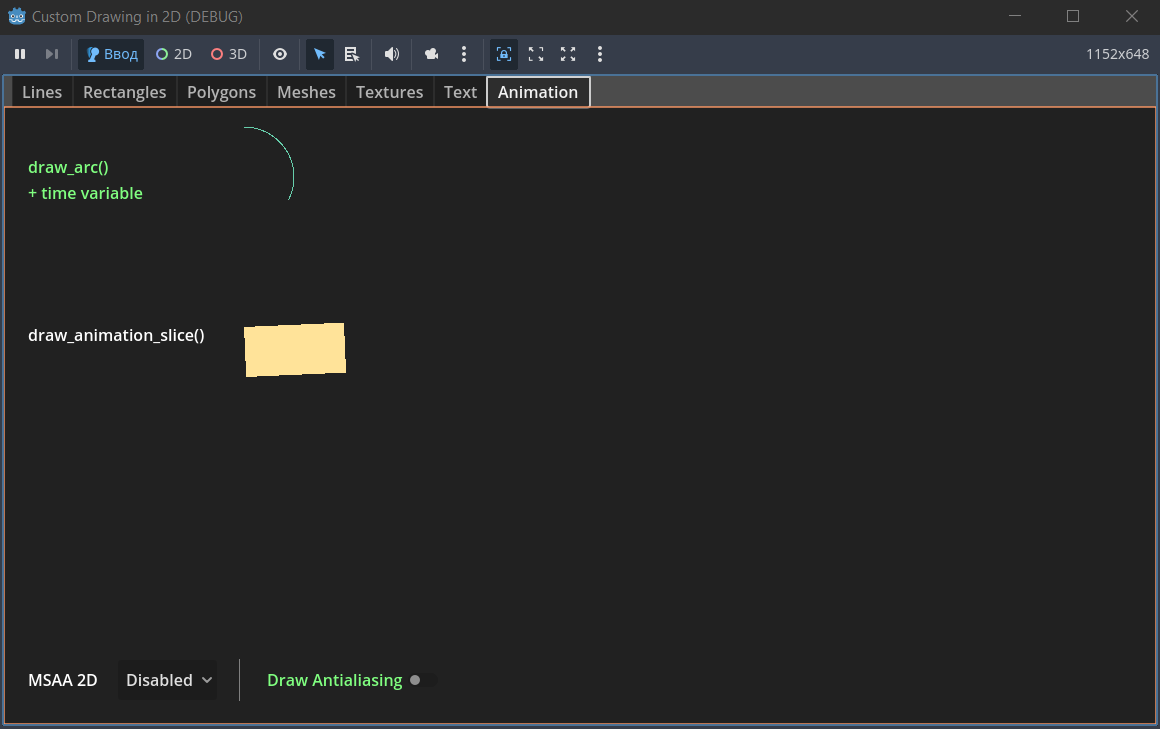1160x729 pixels.
Task: Mute game audio with the speaker icon
Action: pos(391,54)
